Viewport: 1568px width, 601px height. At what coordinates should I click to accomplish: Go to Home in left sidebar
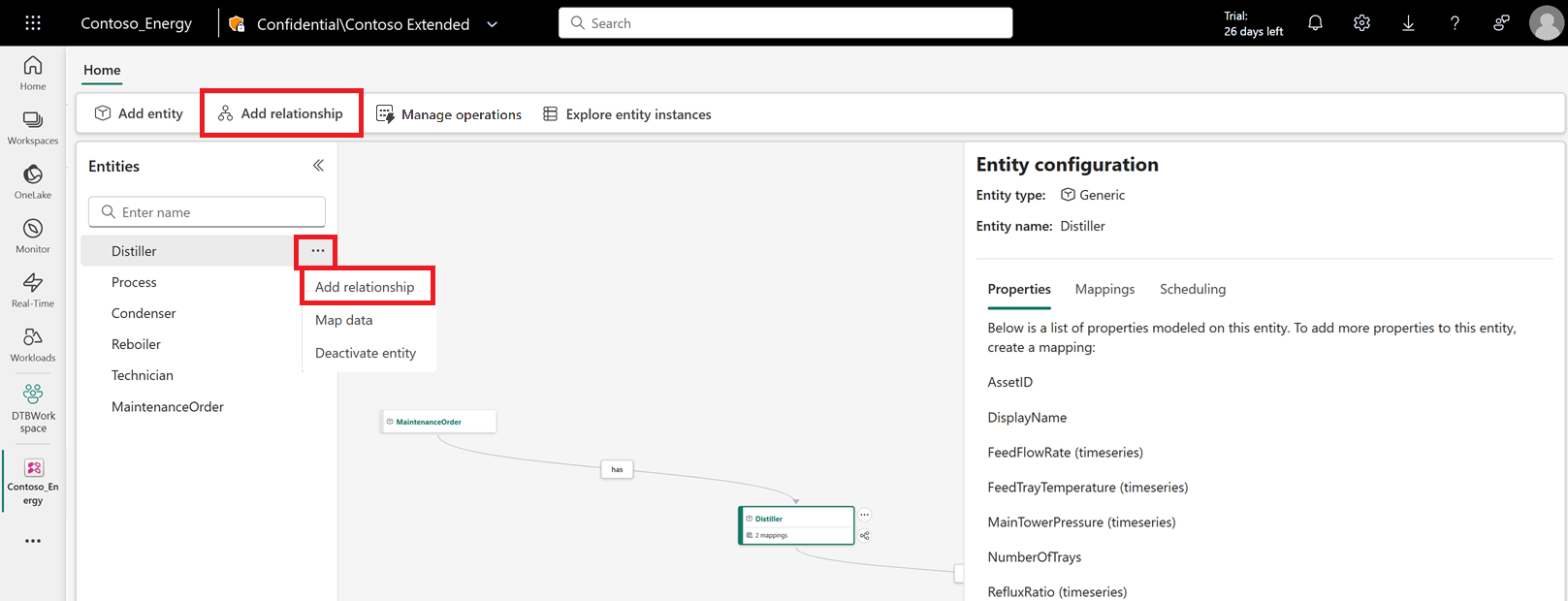point(33,73)
